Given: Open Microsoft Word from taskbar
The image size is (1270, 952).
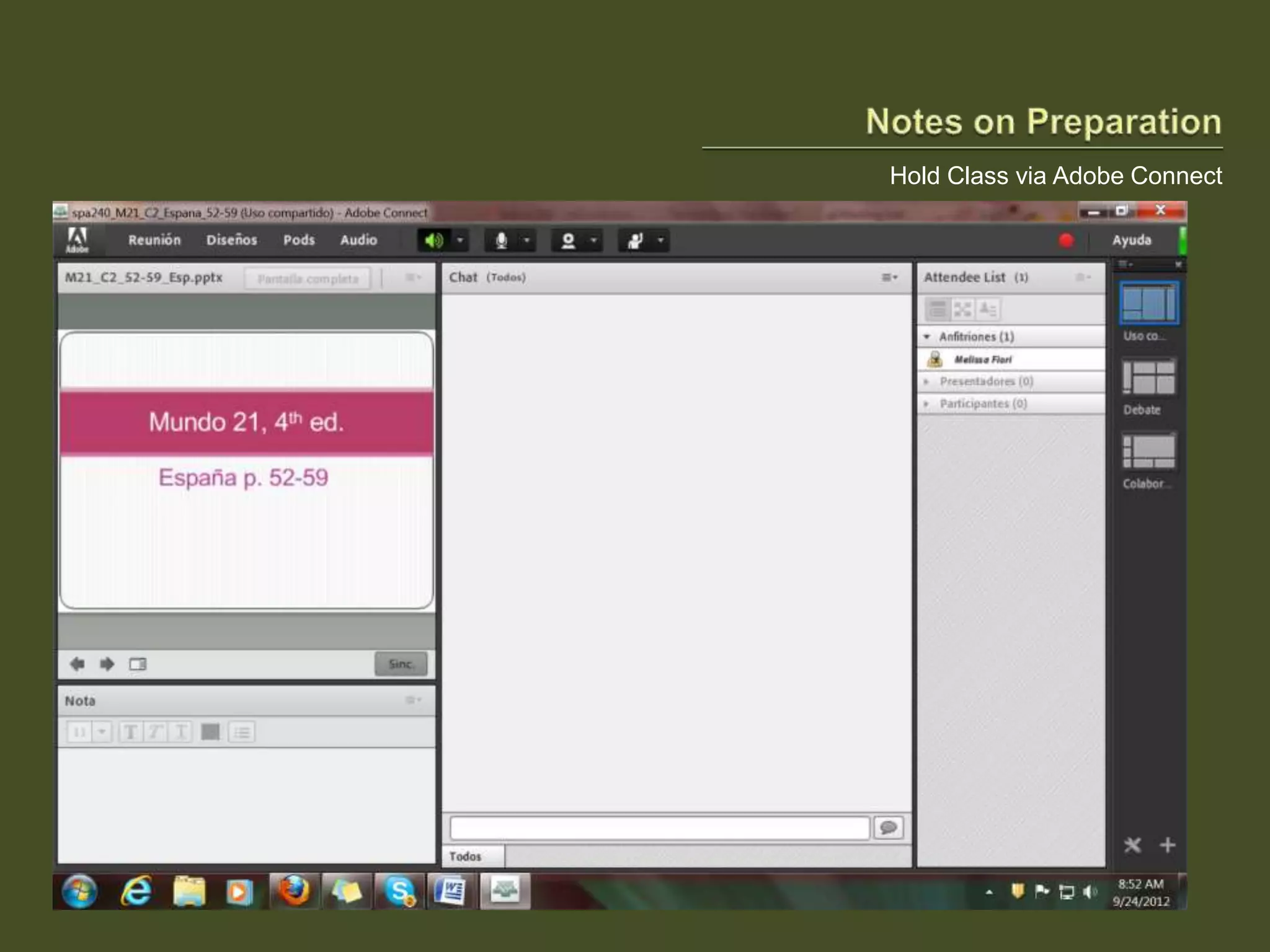Looking at the screenshot, I should 451,891.
